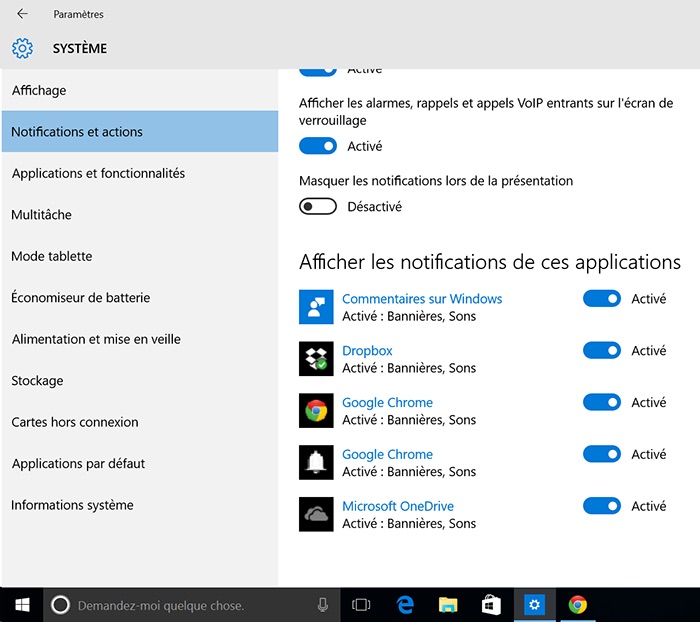
Task: Click the Cortana search box
Action: [180, 605]
